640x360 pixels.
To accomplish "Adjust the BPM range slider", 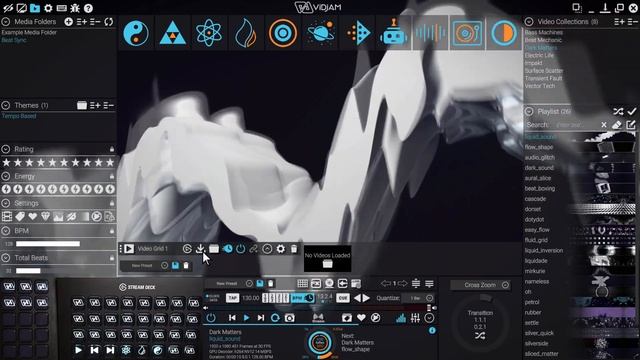I will pyautogui.click(x=48, y=244).
